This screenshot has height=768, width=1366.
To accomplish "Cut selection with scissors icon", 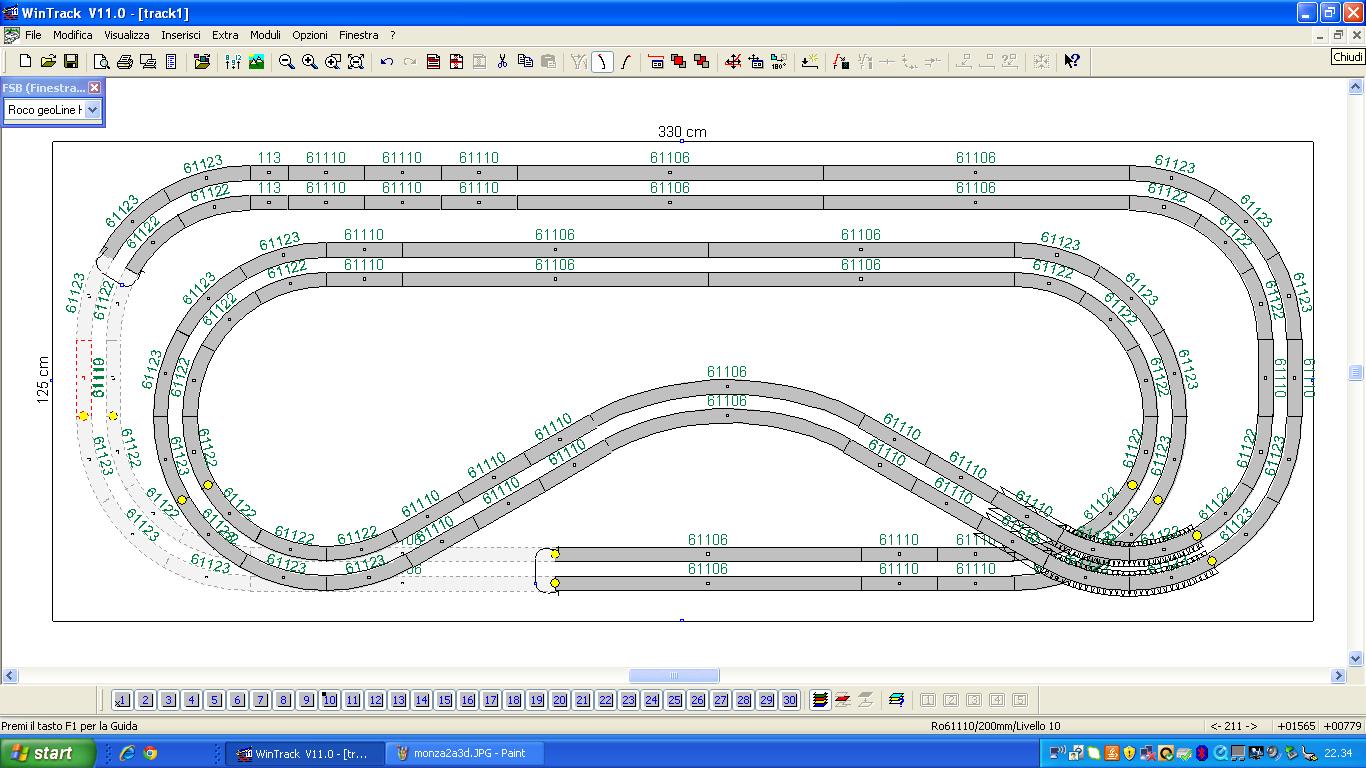I will click(502, 62).
